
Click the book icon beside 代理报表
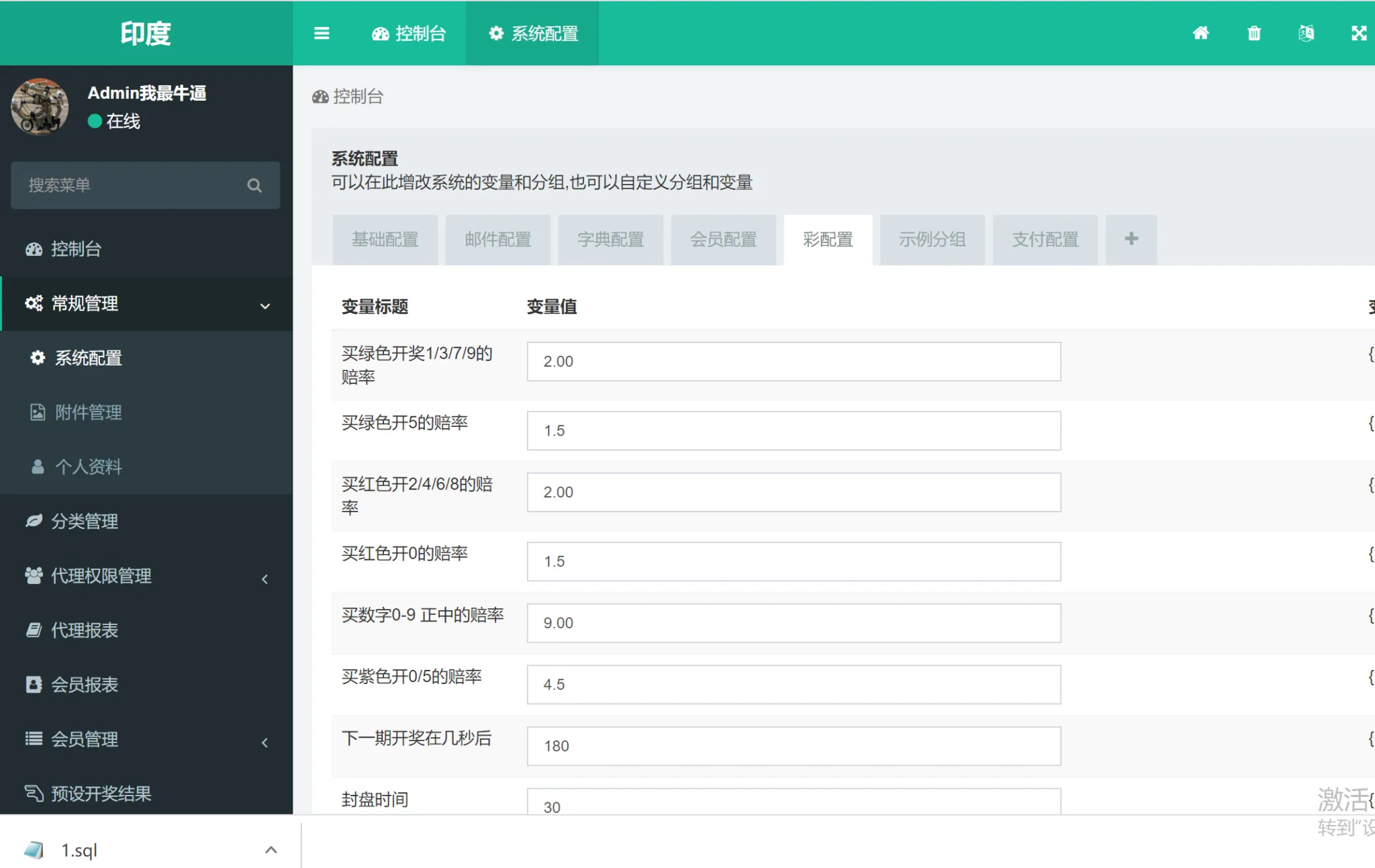pos(34,630)
